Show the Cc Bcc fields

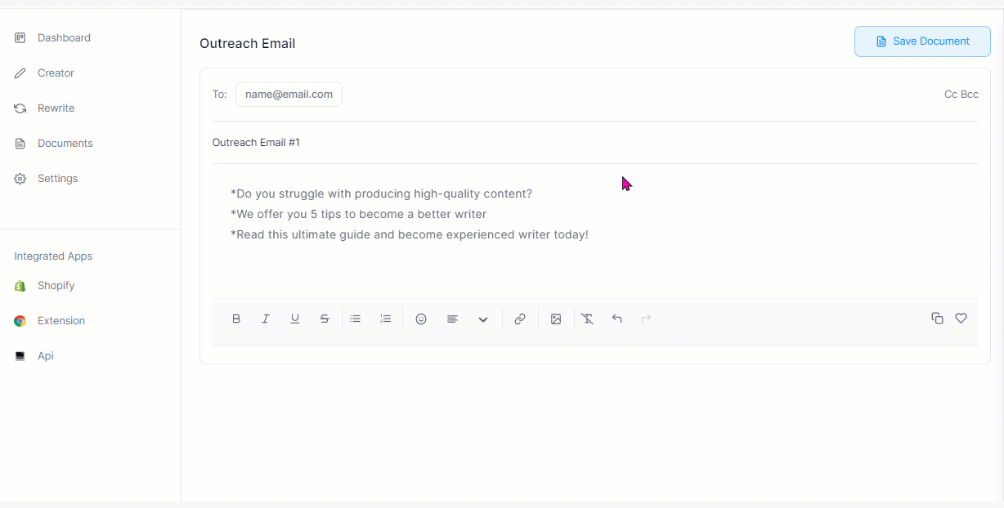[961, 94]
